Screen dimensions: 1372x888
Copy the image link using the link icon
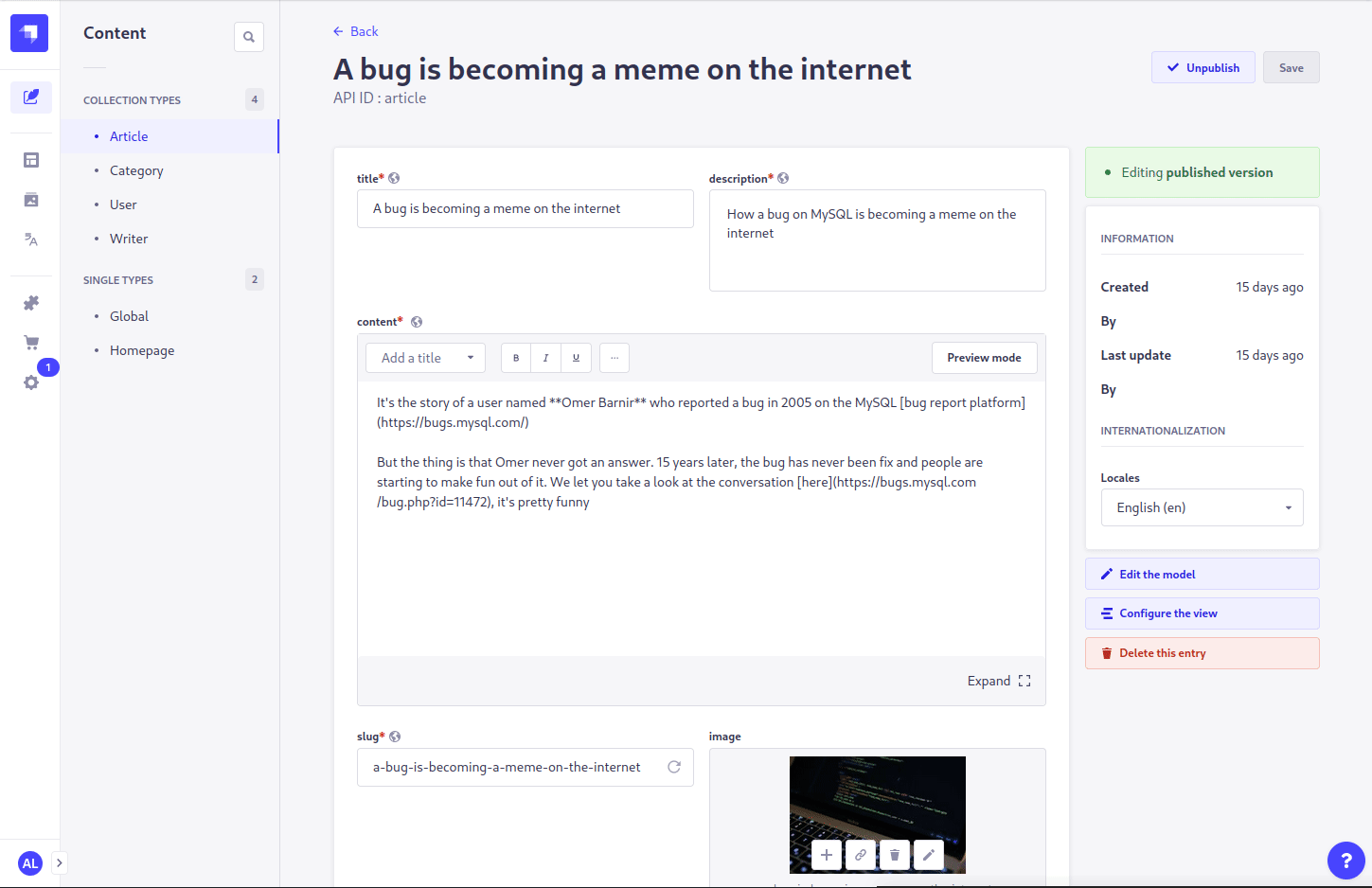(860, 854)
